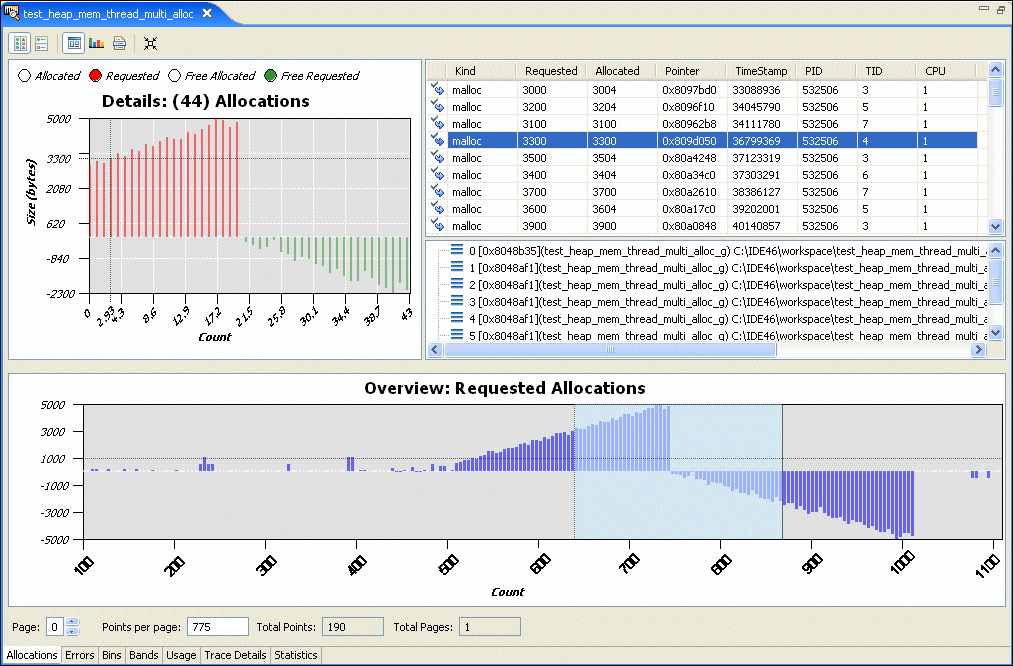The image size is (1013, 666).
Task: Open the Trace Details tab
Action: [x=235, y=656]
